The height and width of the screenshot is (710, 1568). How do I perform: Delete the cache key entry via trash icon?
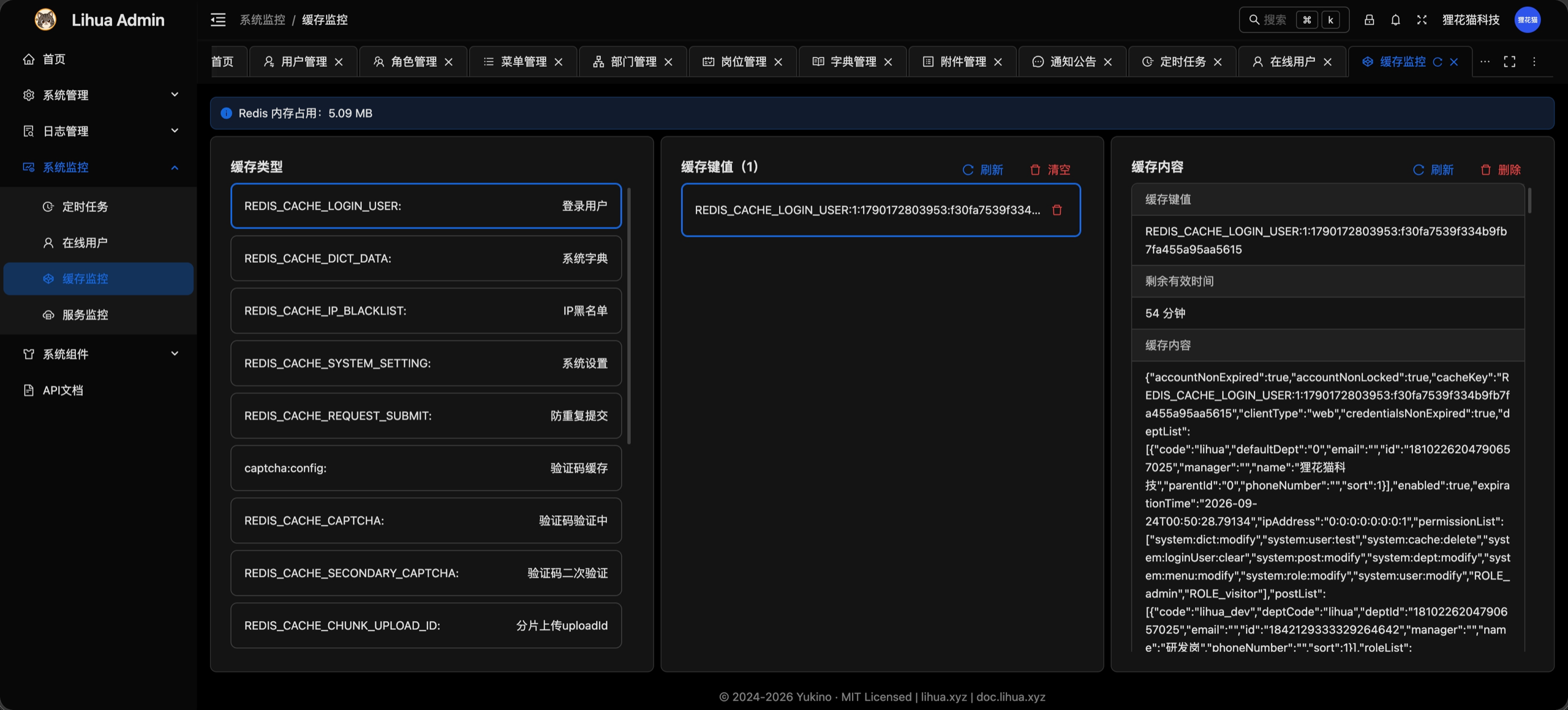pyautogui.click(x=1057, y=210)
